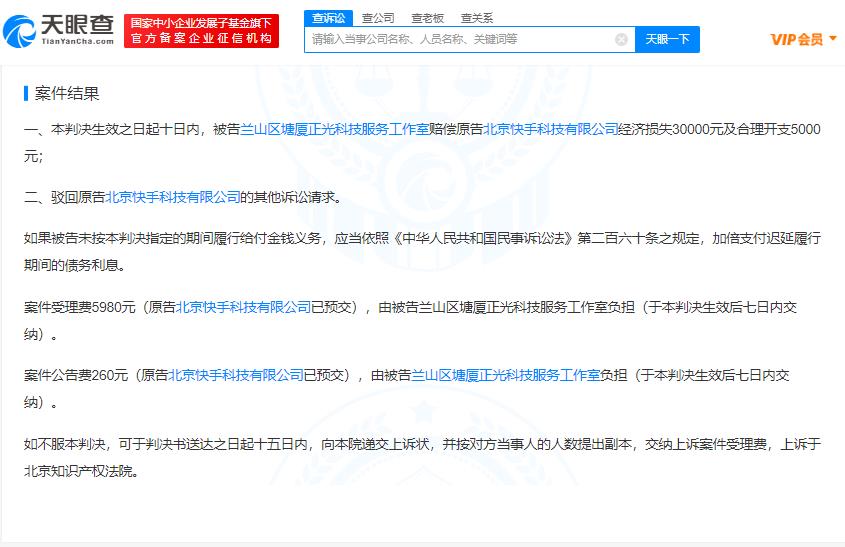The height and width of the screenshot is (547, 845).
Task: Switch to the 查公司 tab
Action: 378,18
